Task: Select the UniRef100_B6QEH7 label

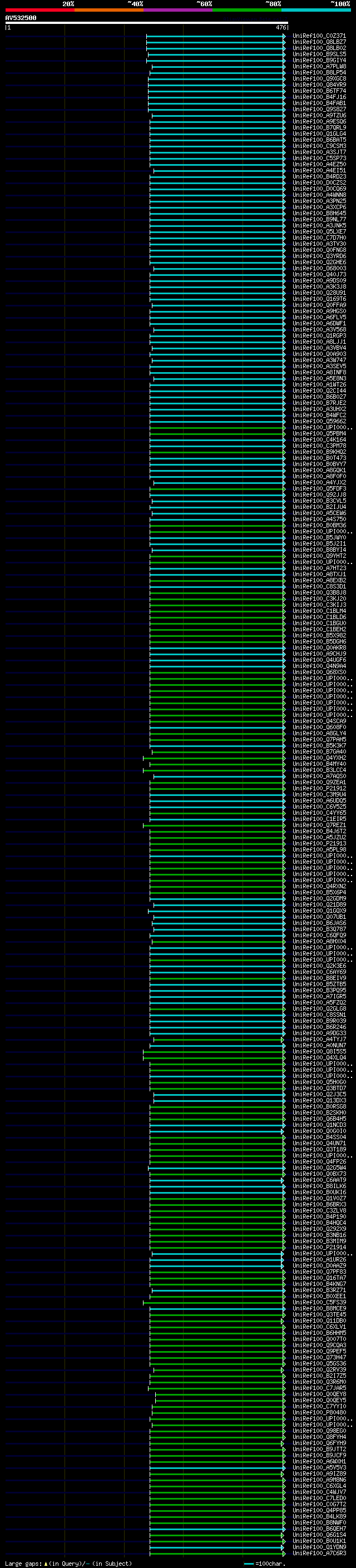Action: click(319, 1529)
